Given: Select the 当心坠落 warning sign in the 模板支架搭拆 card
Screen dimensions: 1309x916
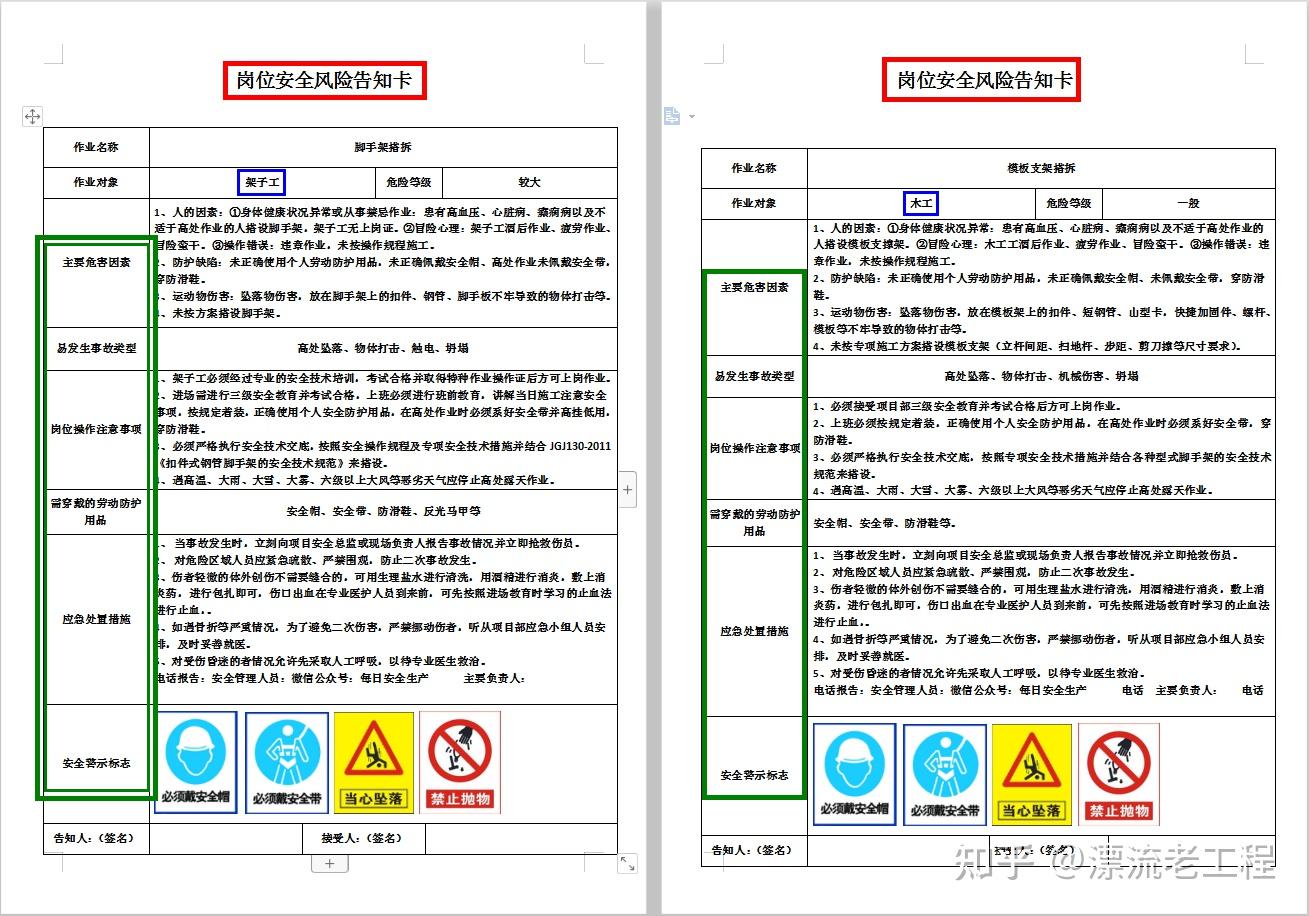Looking at the screenshot, I should [1032, 774].
